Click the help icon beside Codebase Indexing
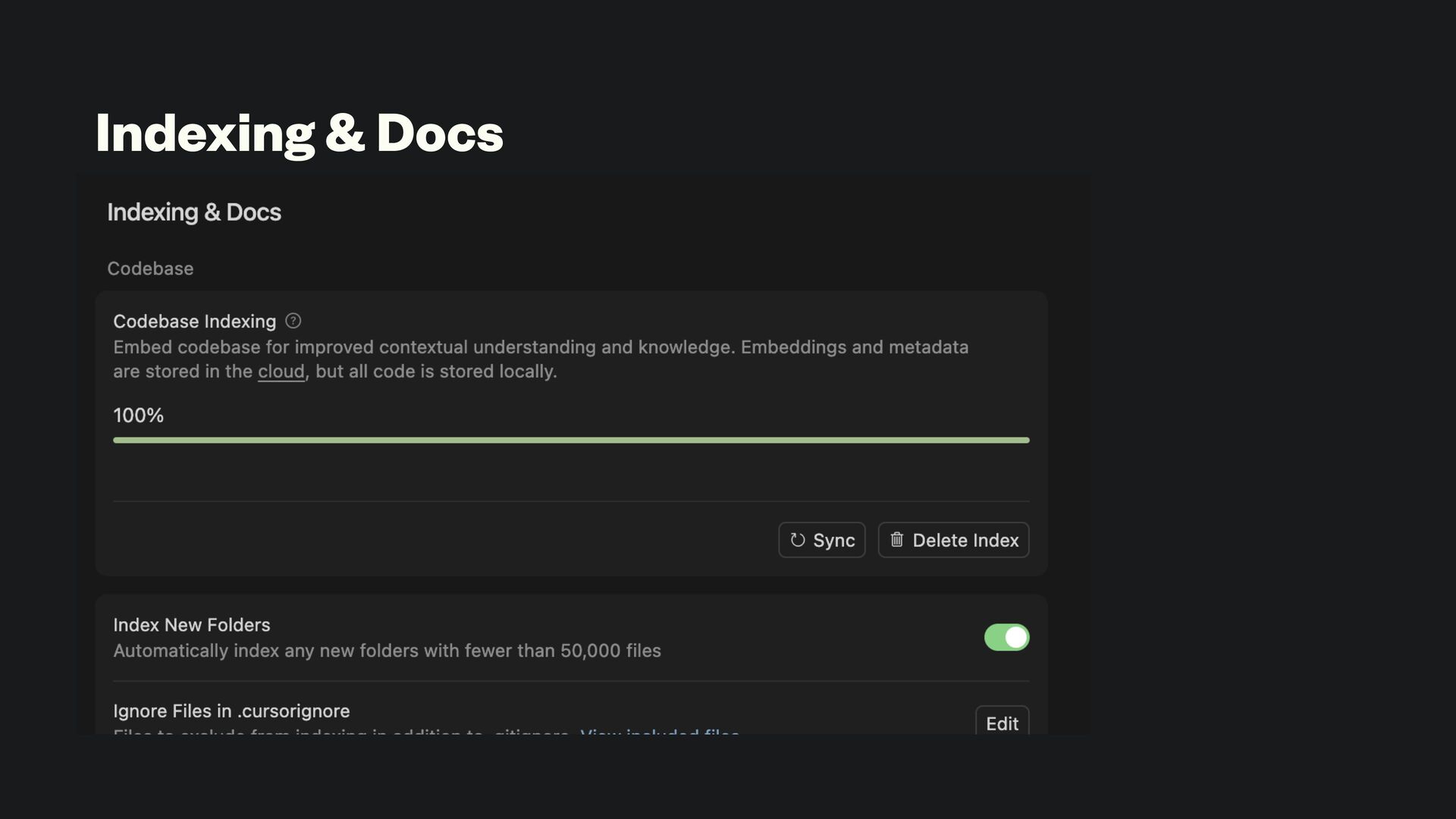This screenshot has height=819, width=1456. click(x=293, y=321)
